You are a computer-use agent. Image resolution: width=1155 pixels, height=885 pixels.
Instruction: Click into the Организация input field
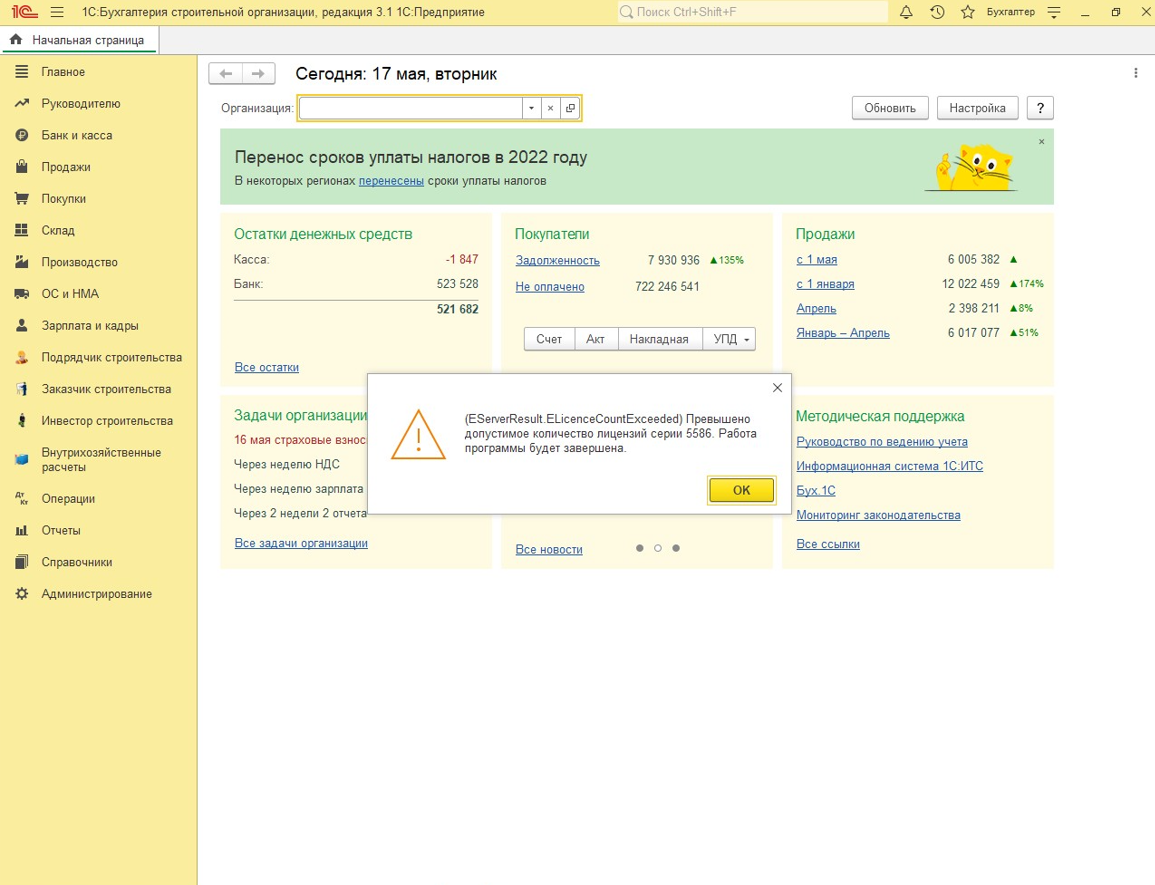click(x=411, y=108)
